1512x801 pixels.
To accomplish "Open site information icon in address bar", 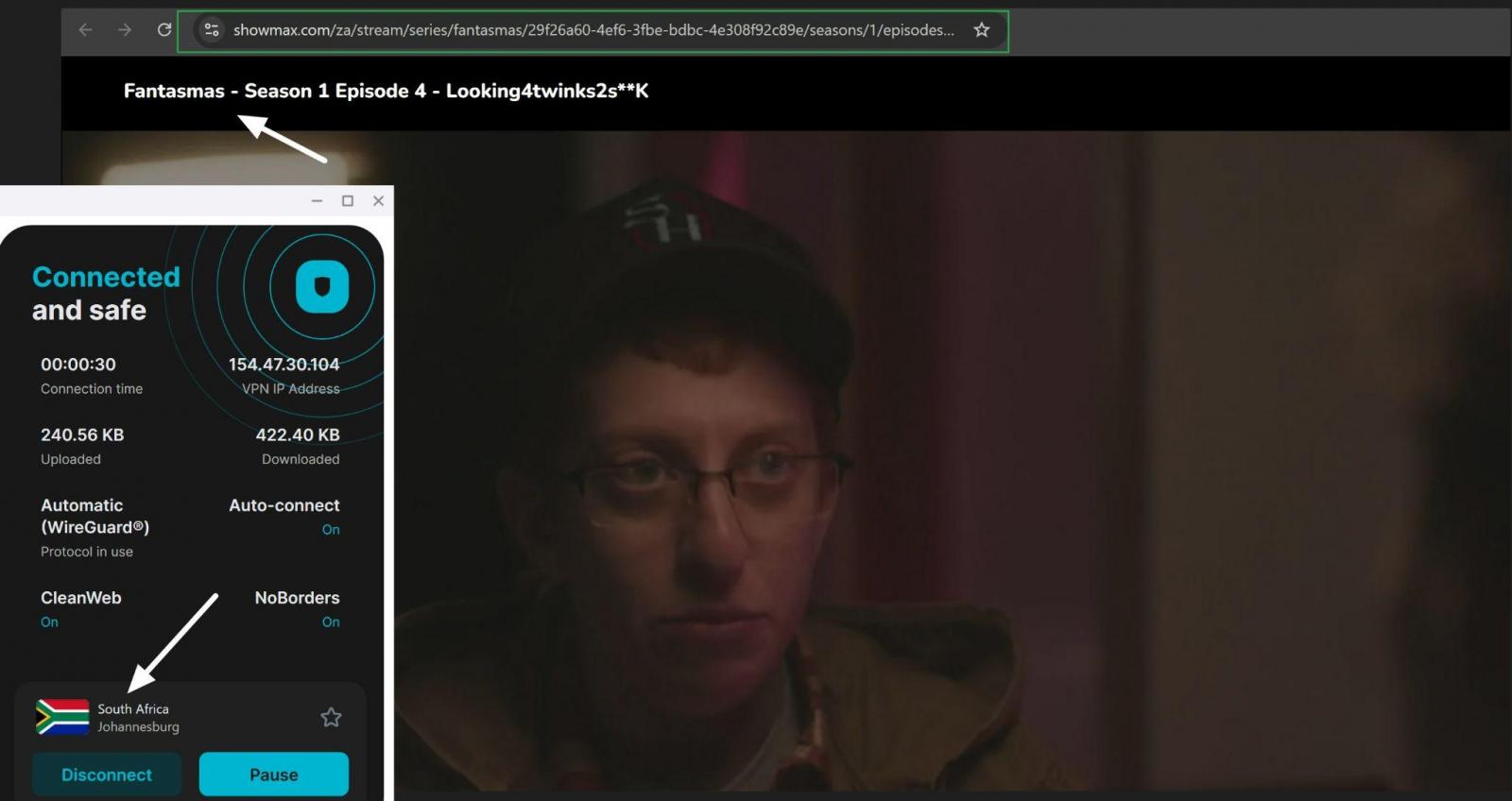I will click(212, 30).
